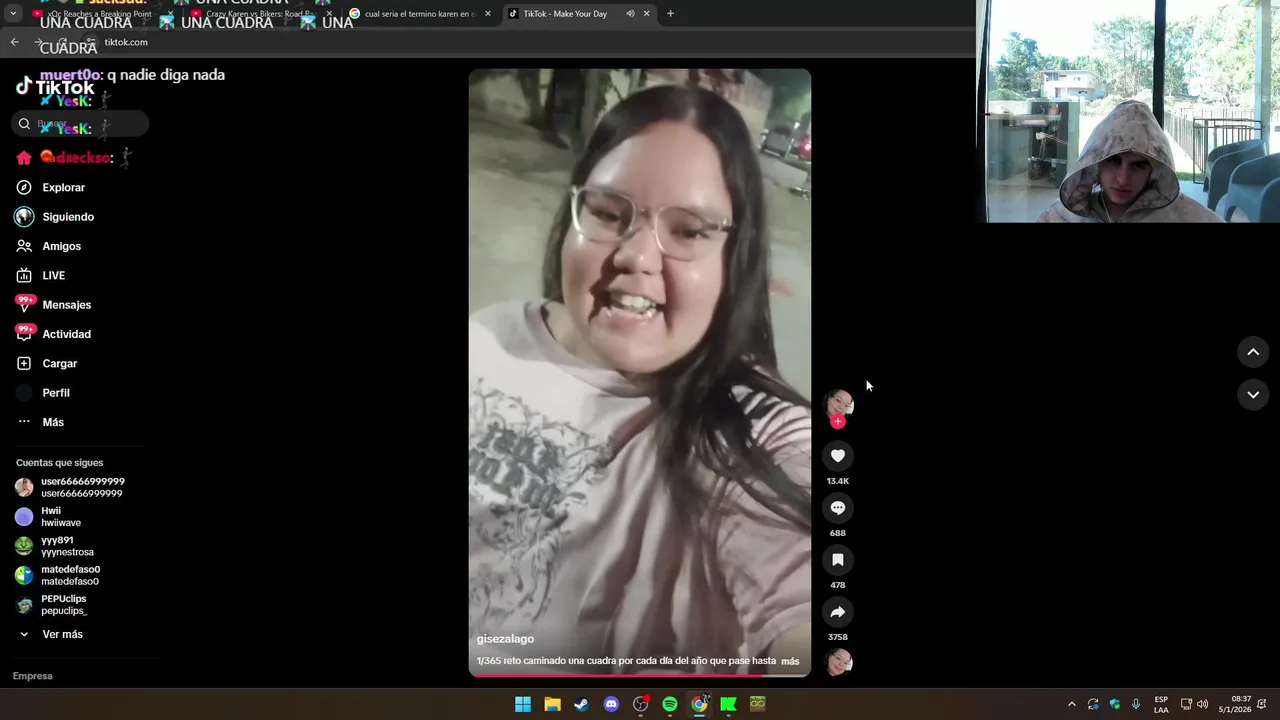The height and width of the screenshot is (720, 1280).
Task: Follow creator with red plus badge
Action: [838, 422]
